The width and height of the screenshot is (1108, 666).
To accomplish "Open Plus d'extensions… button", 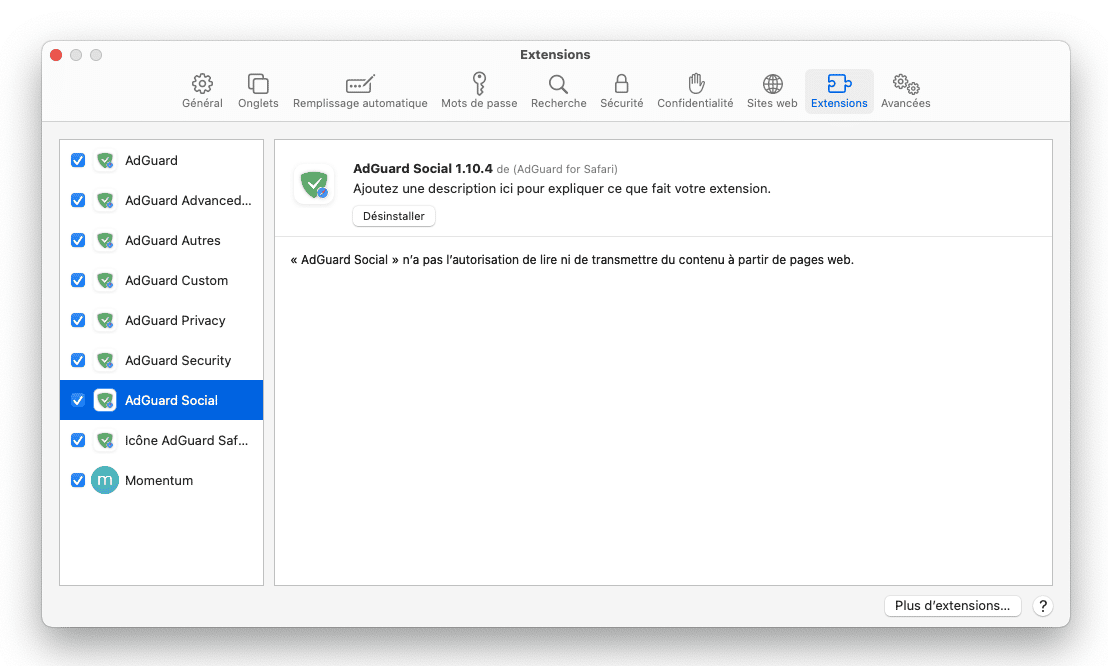I will click(x=953, y=606).
